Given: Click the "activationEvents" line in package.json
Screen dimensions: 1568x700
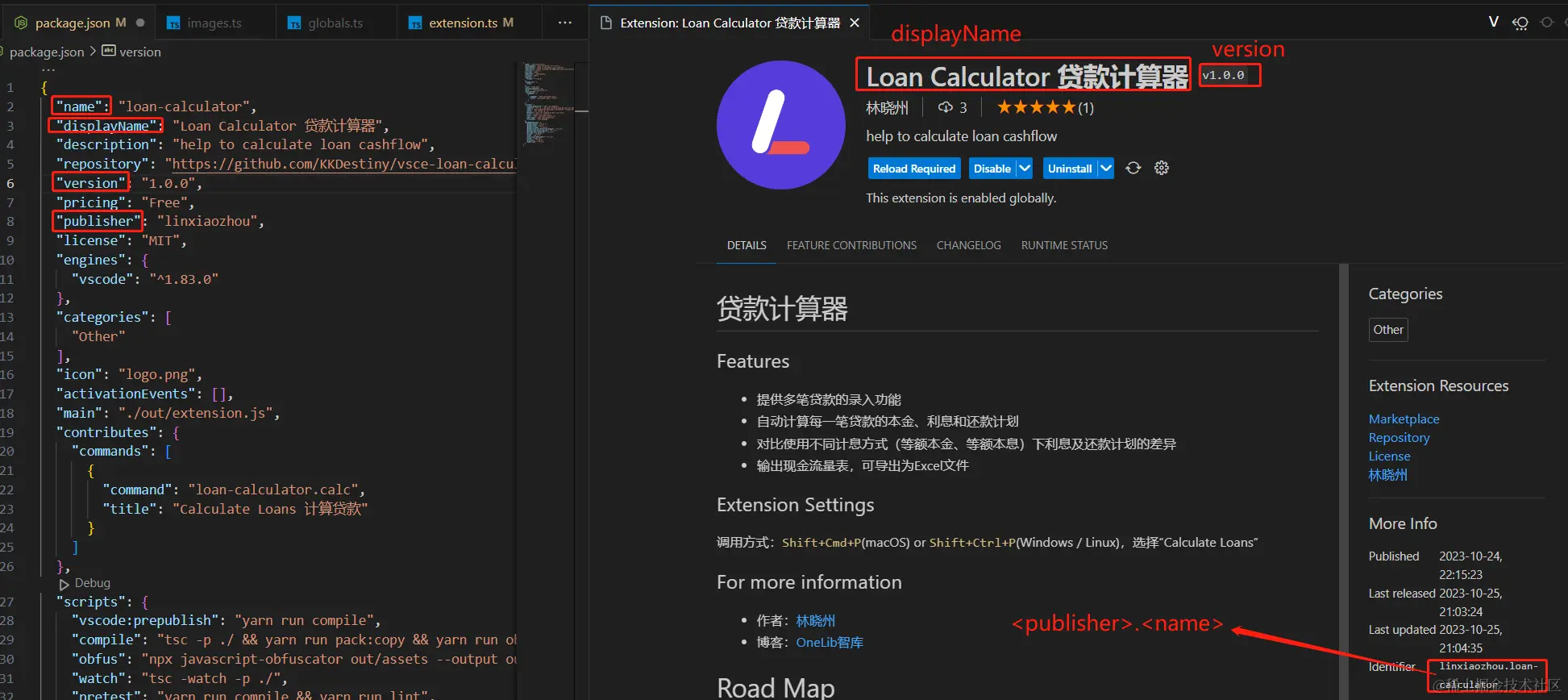Looking at the screenshot, I should 145,394.
